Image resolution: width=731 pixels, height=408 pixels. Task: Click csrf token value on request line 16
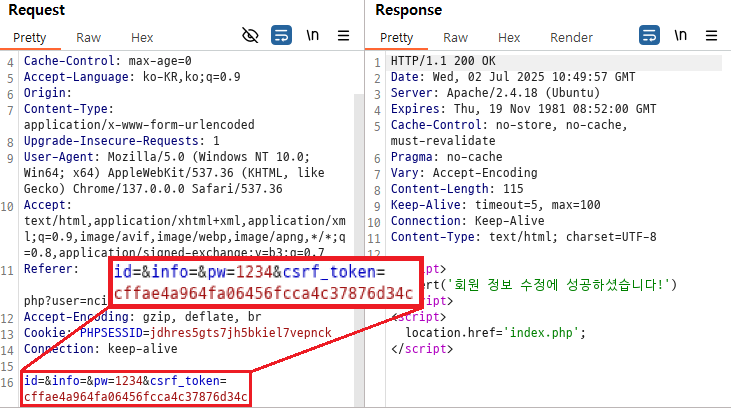click(136, 397)
